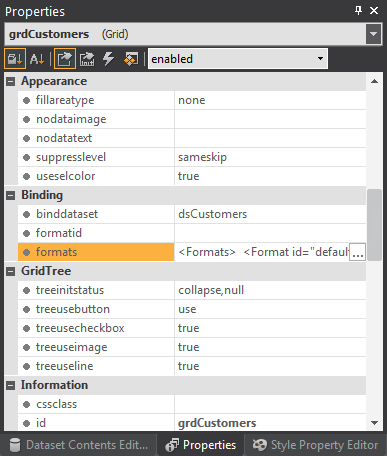Switch to Style Property Editor tab
The width and height of the screenshot is (387, 456).
315,445
